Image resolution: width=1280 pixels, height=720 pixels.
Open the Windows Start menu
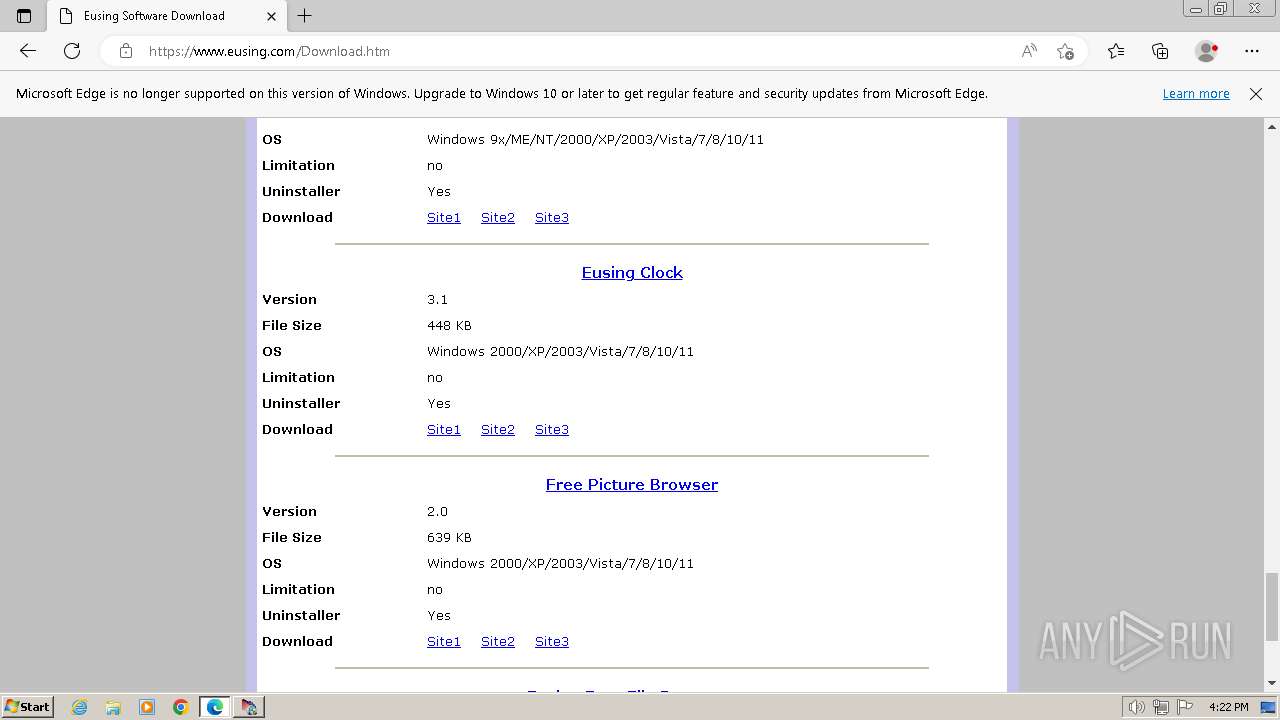pos(27,707)
